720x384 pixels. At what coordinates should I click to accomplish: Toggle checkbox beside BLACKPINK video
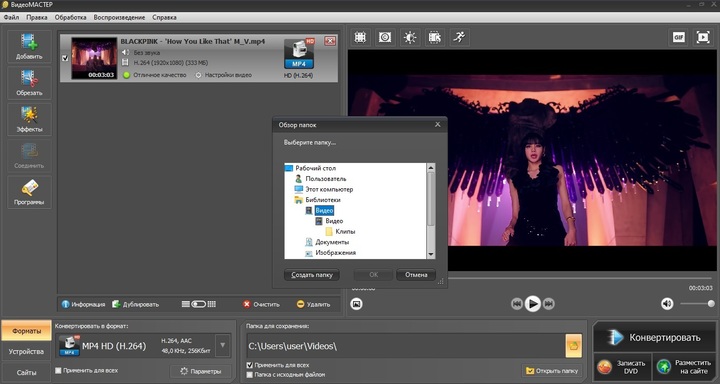point(65,58)
